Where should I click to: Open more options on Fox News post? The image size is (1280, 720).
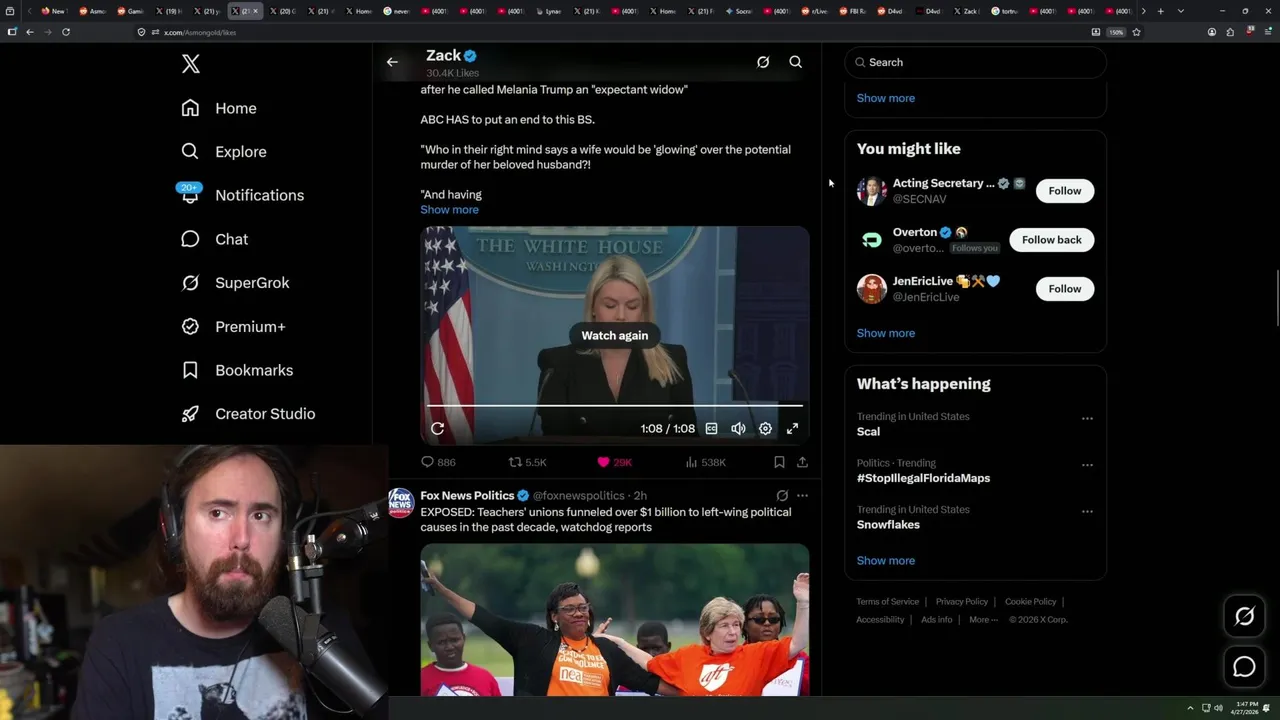click(802, 495)
